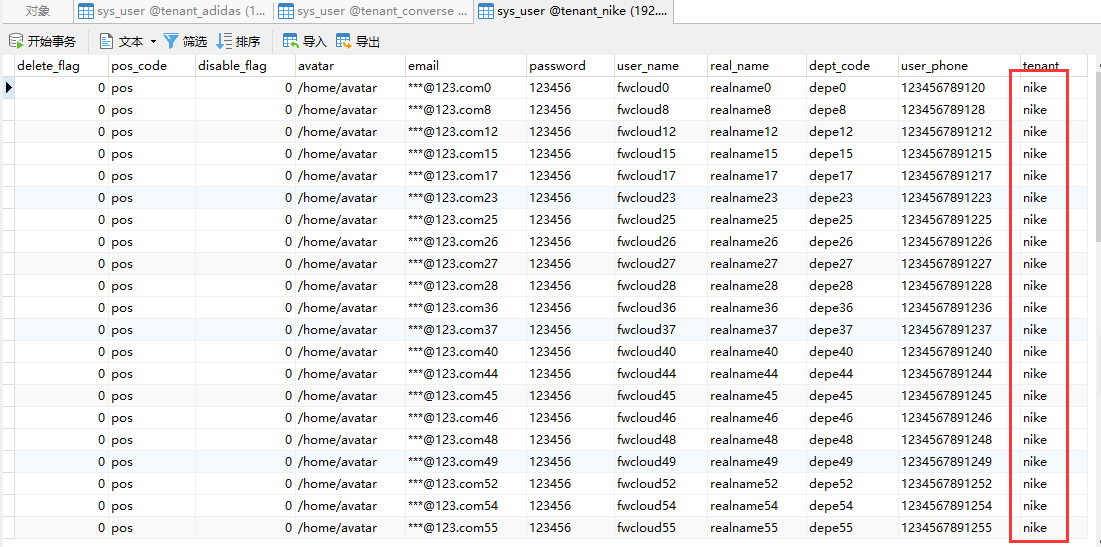Click the table icon on the tenant_converse tab
Viewport: 1101px width, 547px height.
(x=286, y=11)
